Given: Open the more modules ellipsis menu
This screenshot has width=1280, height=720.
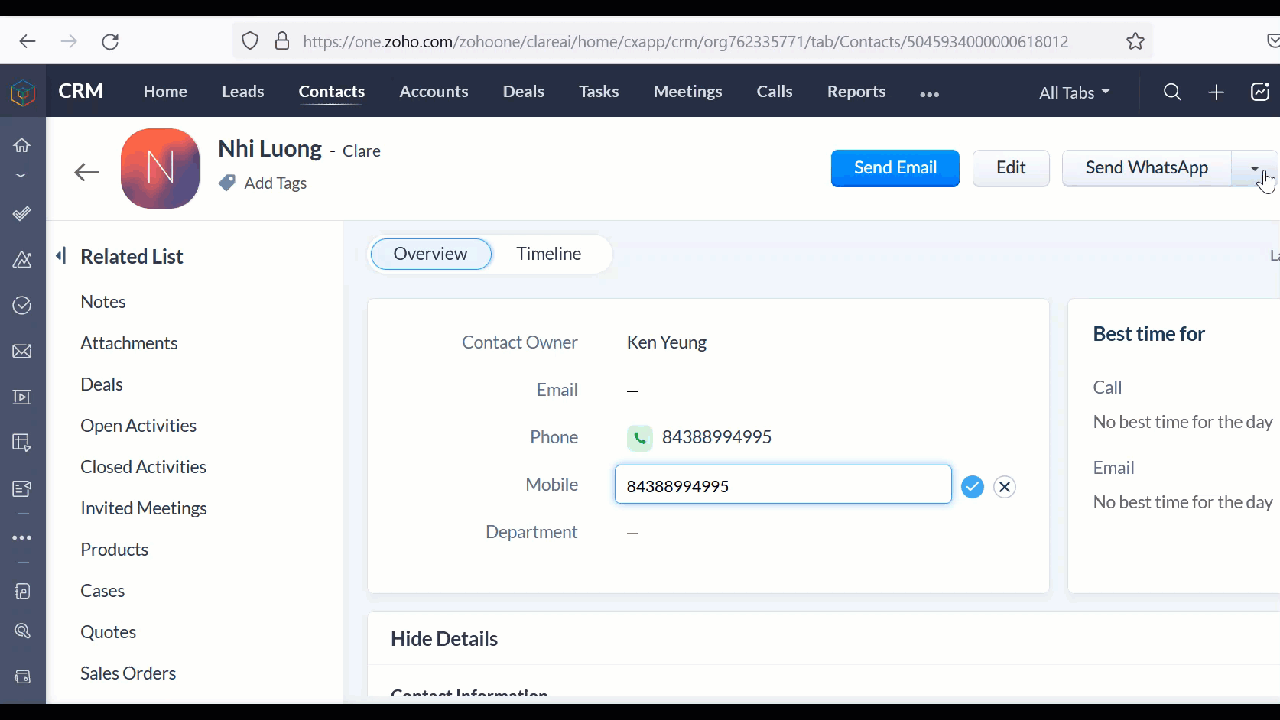Looking at the screenshot, I should coord(930,94).
